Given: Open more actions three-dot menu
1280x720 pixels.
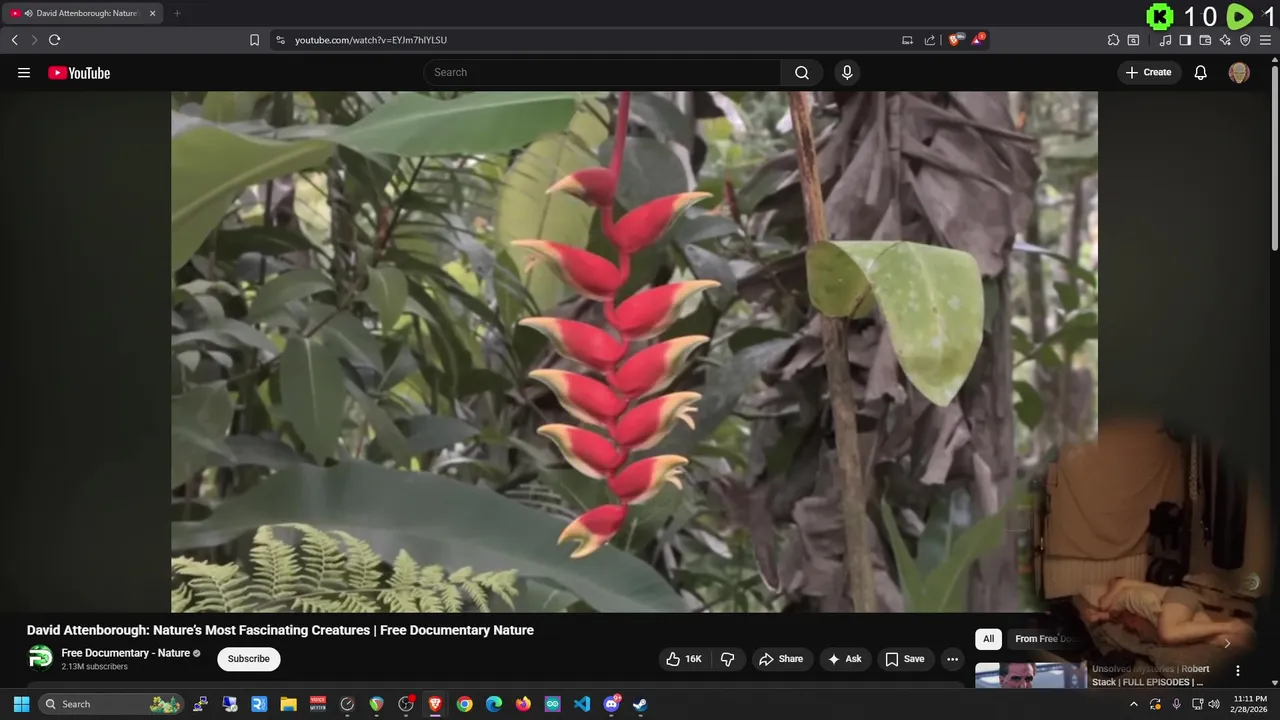Looking at the screenshot, I should click(952, 659).
